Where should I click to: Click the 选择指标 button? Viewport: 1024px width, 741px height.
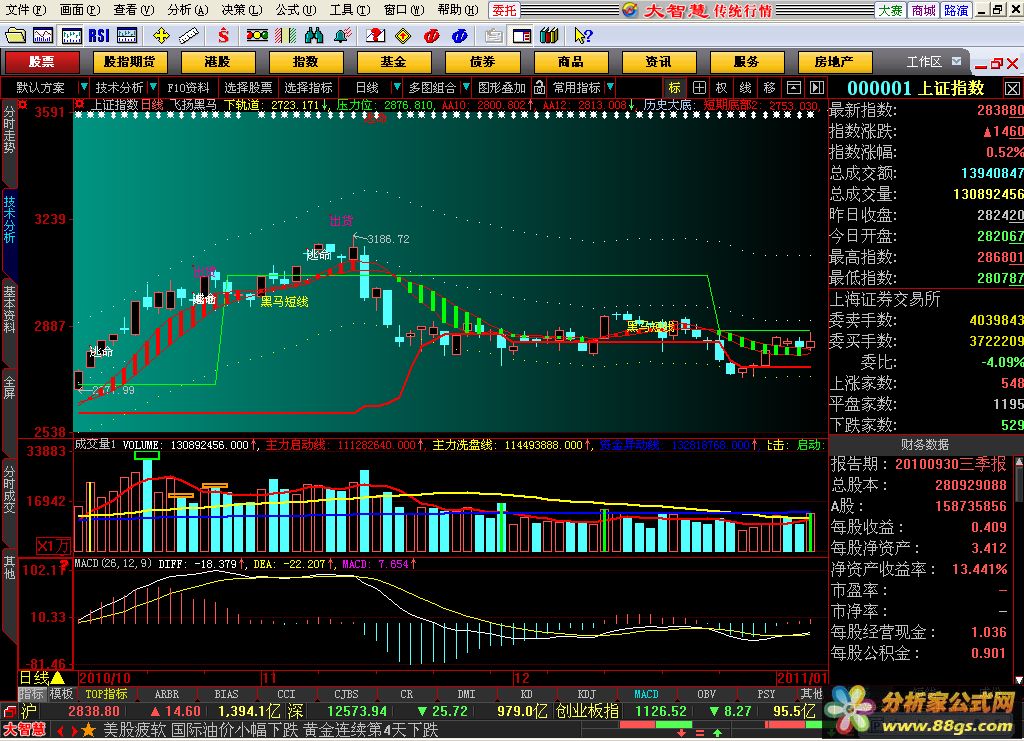(x=308, y=87)
